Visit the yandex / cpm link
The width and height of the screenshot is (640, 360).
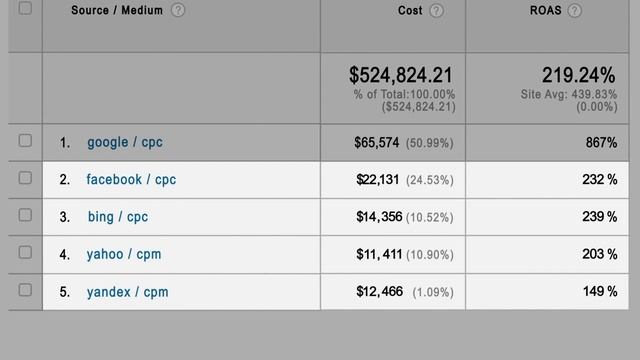[x=127, y=292]
